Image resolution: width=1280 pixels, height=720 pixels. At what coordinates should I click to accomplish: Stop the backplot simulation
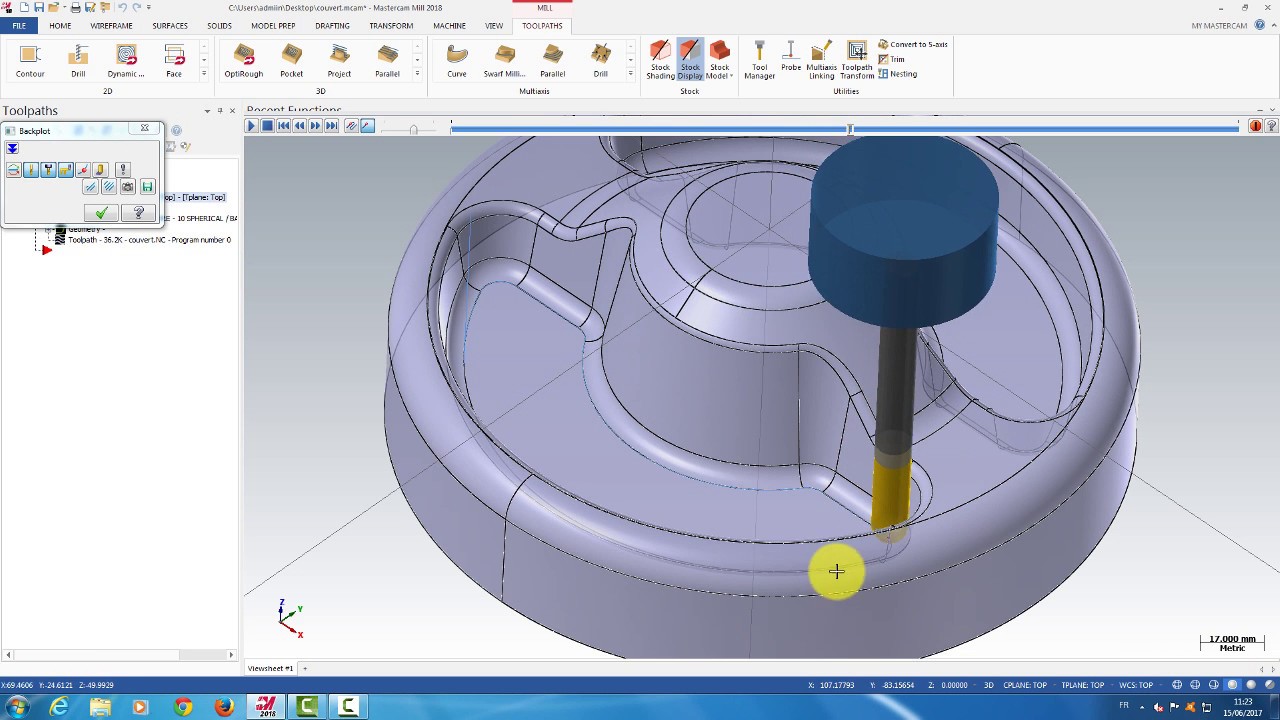pyautogui.click(x=268, y=126)
